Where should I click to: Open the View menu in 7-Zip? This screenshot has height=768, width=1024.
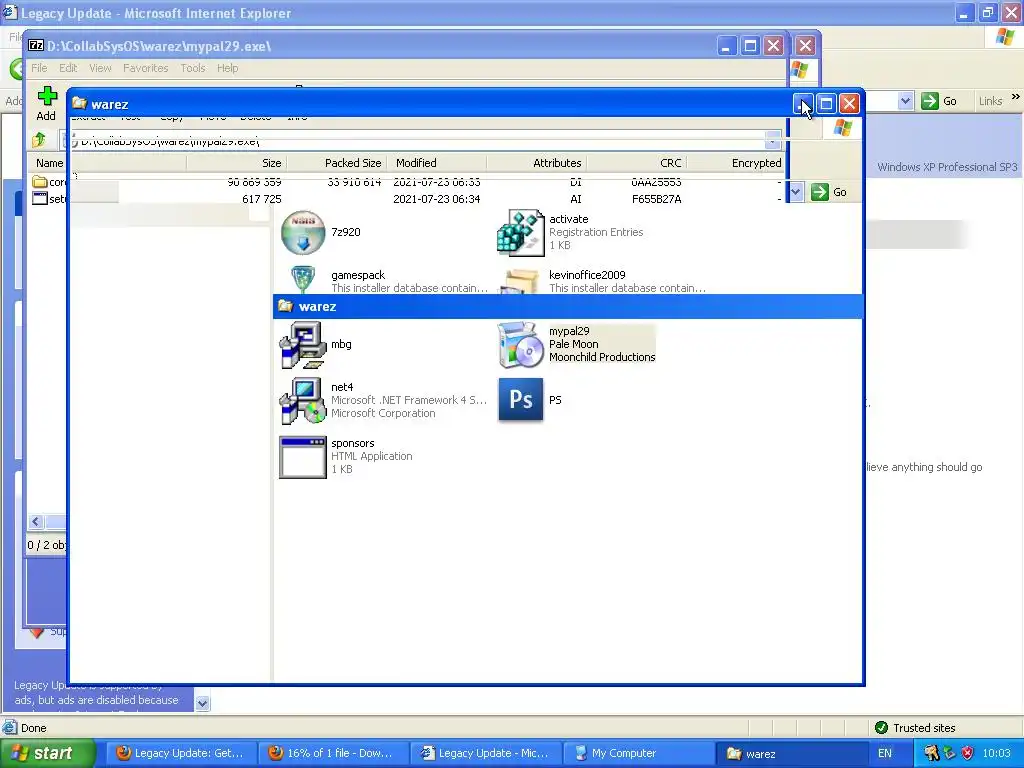click(x=100, y=68)
